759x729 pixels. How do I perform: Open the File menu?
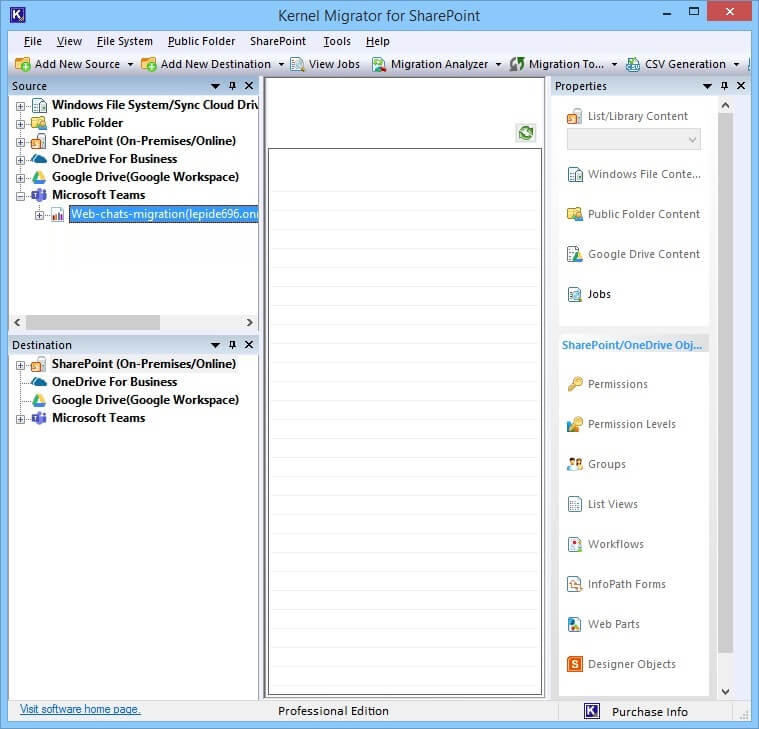tap(32, 41)
